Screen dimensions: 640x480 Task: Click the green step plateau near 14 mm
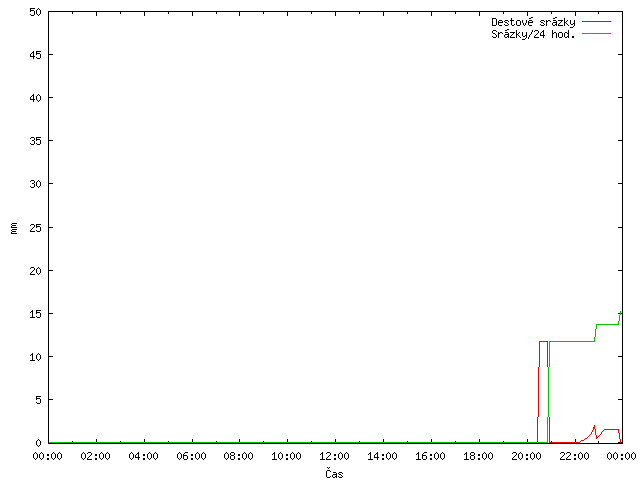(x=607, y=324)
